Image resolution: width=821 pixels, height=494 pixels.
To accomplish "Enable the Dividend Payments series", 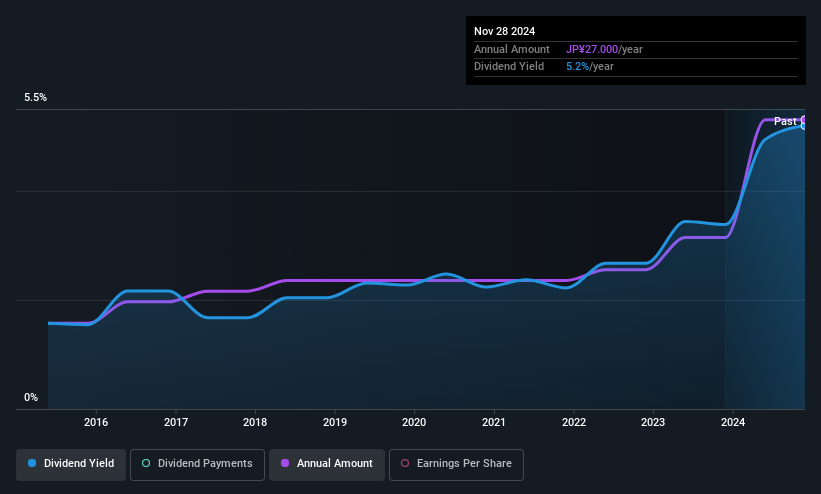I will pyautogui.click(x=197, y=464).
